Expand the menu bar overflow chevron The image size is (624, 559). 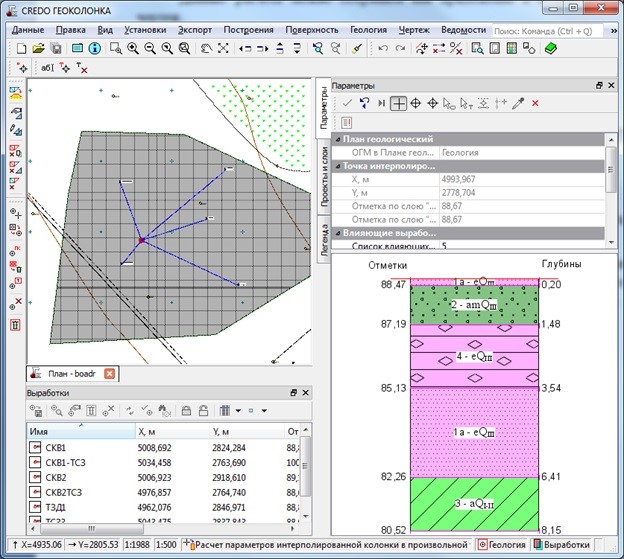click(614, 31)
